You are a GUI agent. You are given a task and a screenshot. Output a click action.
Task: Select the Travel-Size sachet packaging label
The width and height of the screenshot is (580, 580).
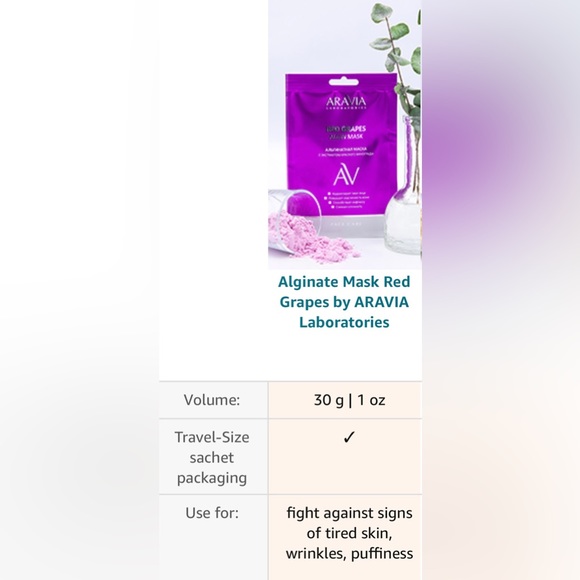tap(212, 457)
